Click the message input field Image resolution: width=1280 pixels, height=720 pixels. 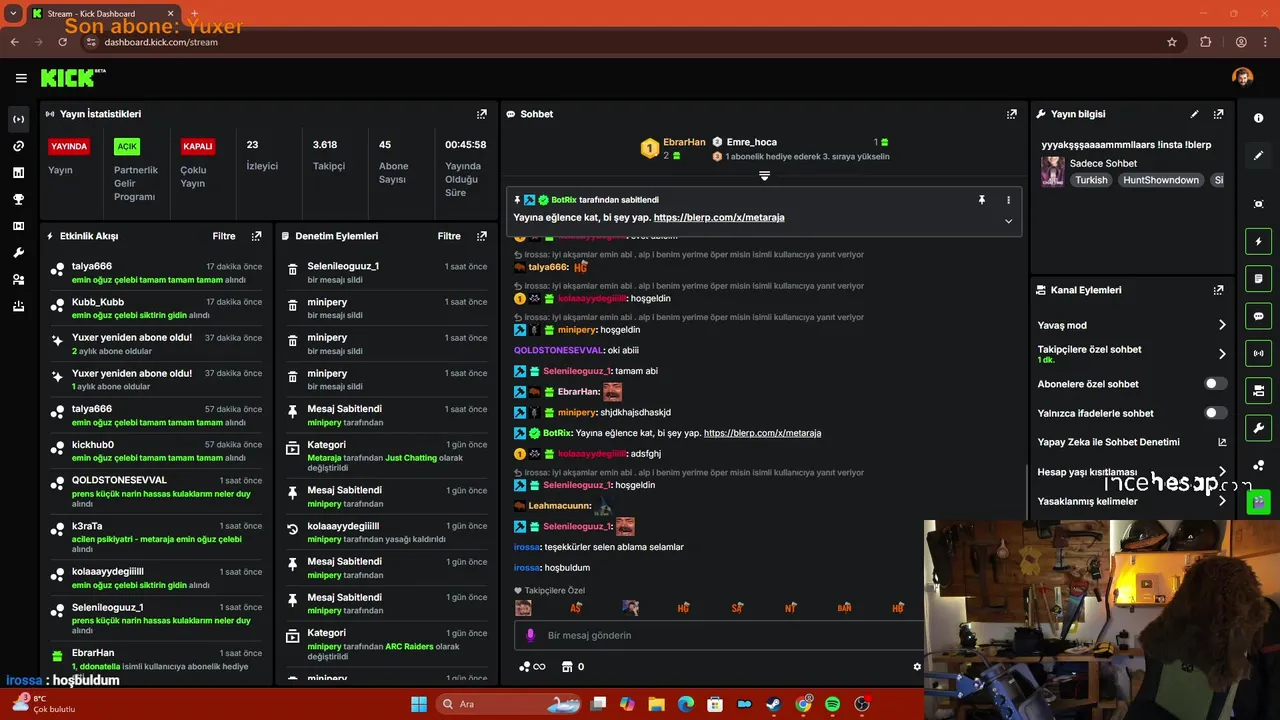[x=720, y=635]
